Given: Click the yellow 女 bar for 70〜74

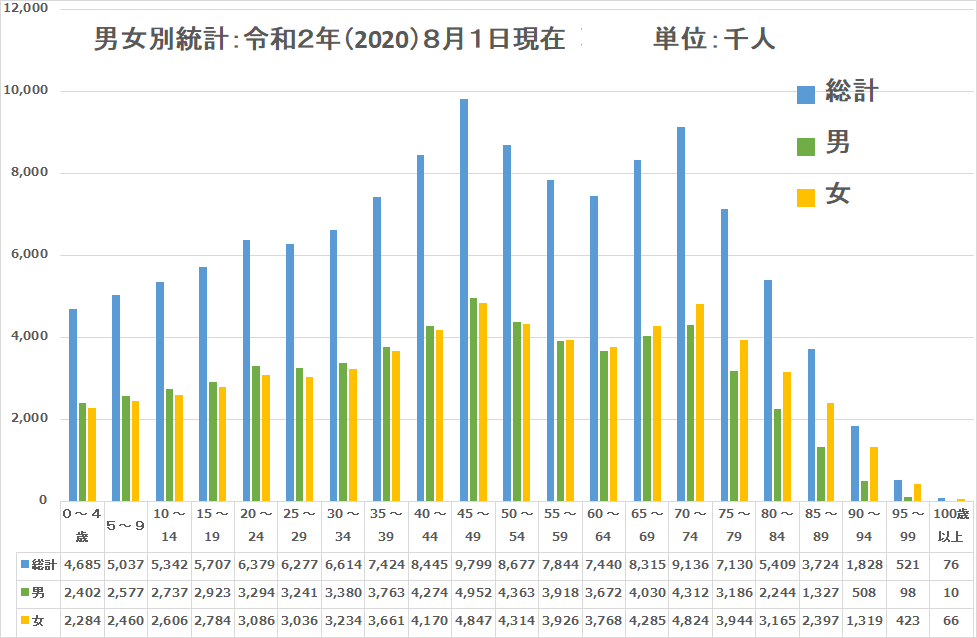Looking at the screenshot, I should pyautogui.click(x=700, y=402).
